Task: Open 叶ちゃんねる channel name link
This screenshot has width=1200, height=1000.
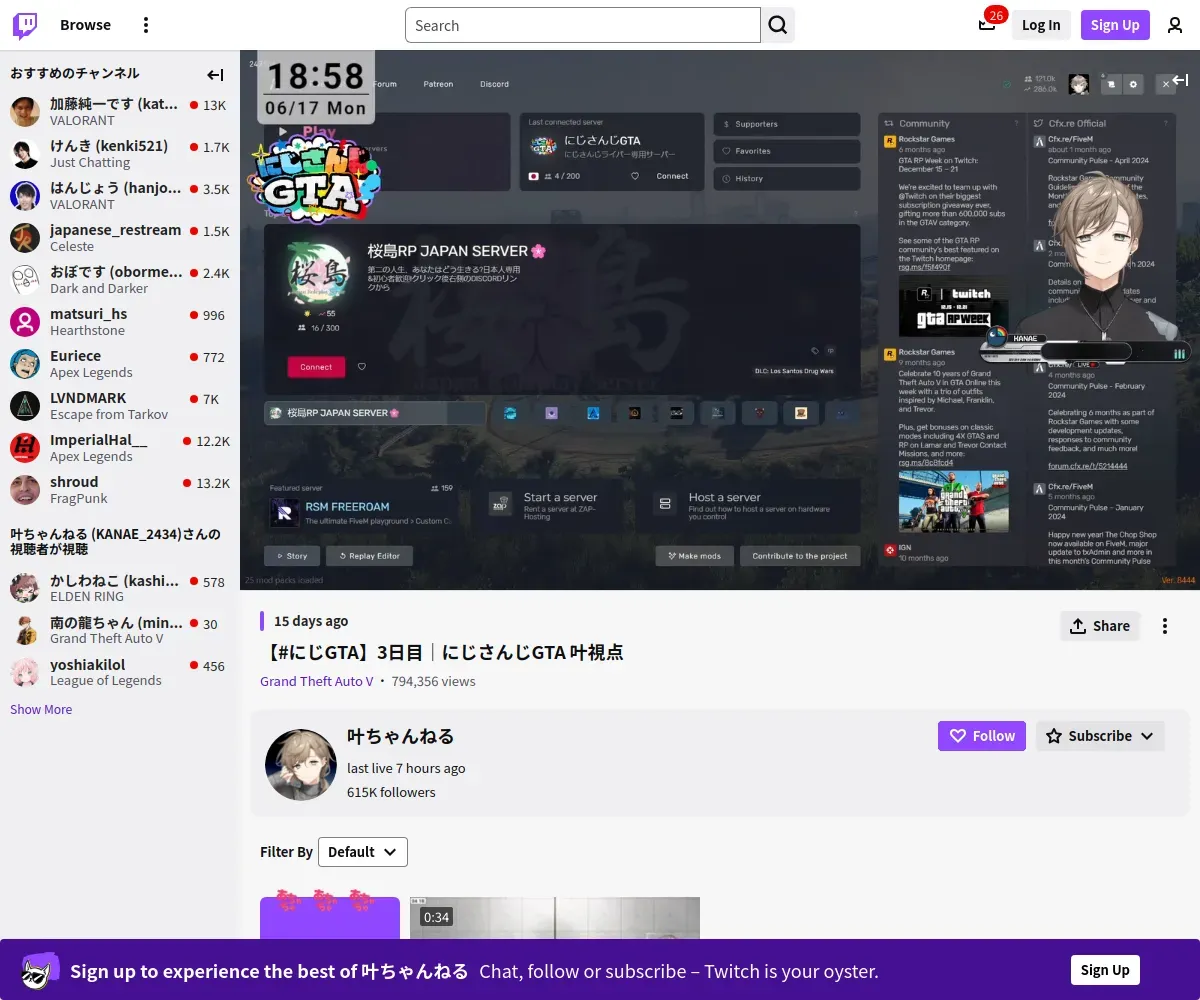Action: coord(401,736)
